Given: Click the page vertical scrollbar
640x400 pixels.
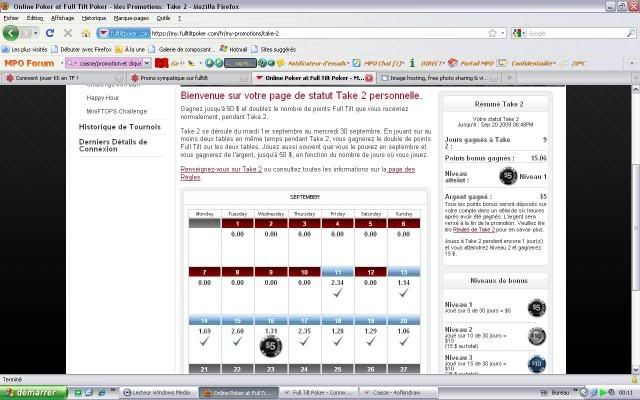Looking at the screenshot, I should [636, 229].
